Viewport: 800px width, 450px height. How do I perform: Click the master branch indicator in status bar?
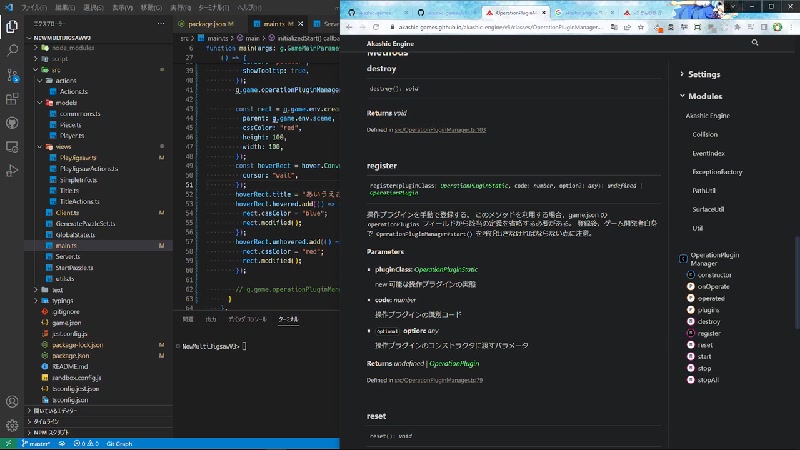coord(38,443)
